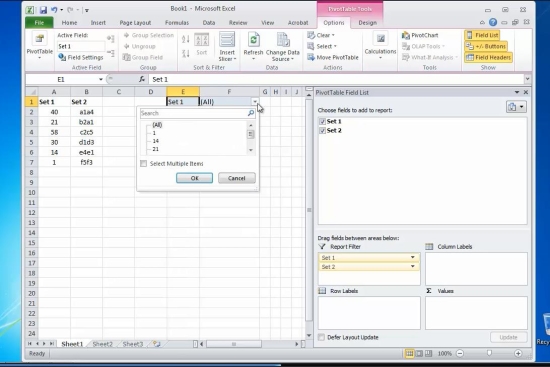Click the search magnifier in filter popup
The height and width of the screenshot is (367, 550).
[x=251, y=113]
